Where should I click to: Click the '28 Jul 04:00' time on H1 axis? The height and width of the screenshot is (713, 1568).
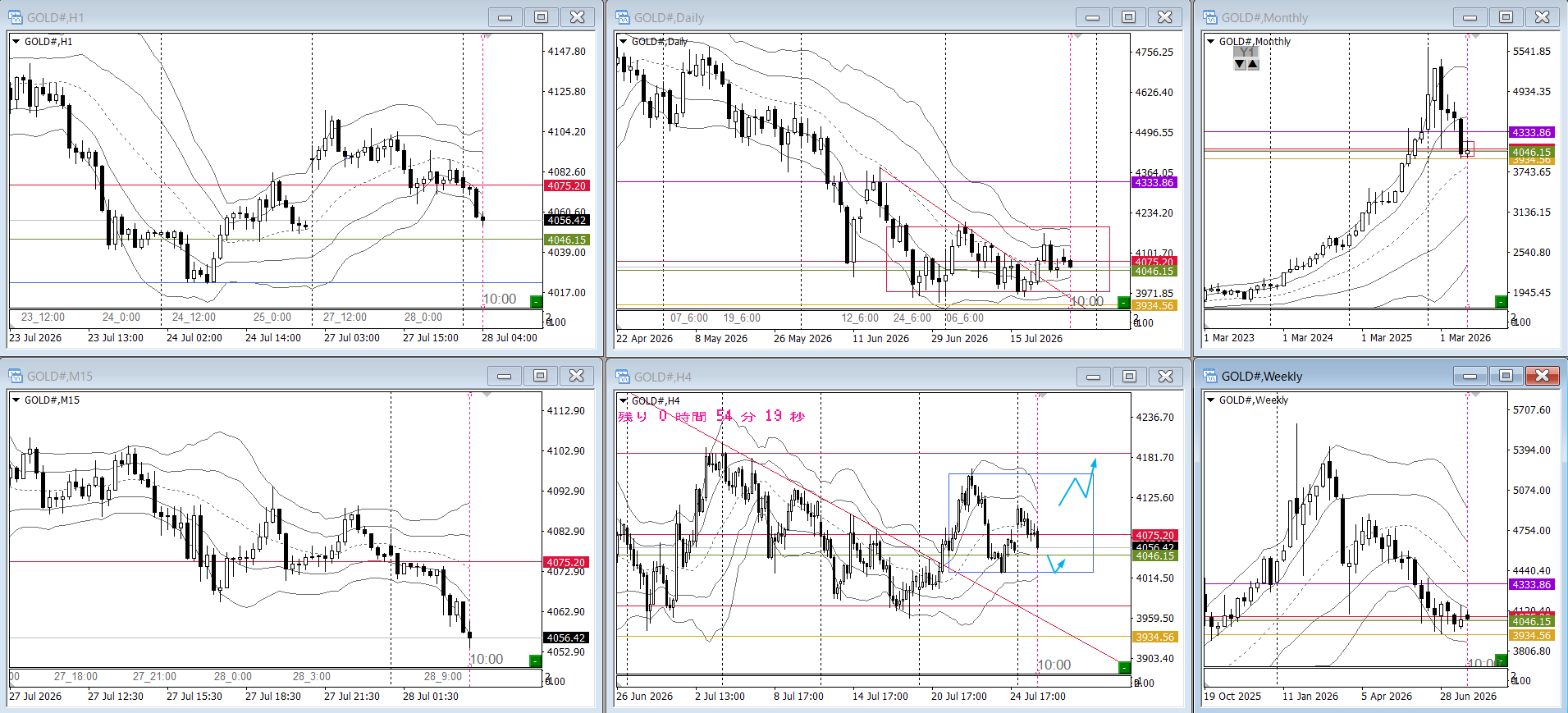point(510,337)
